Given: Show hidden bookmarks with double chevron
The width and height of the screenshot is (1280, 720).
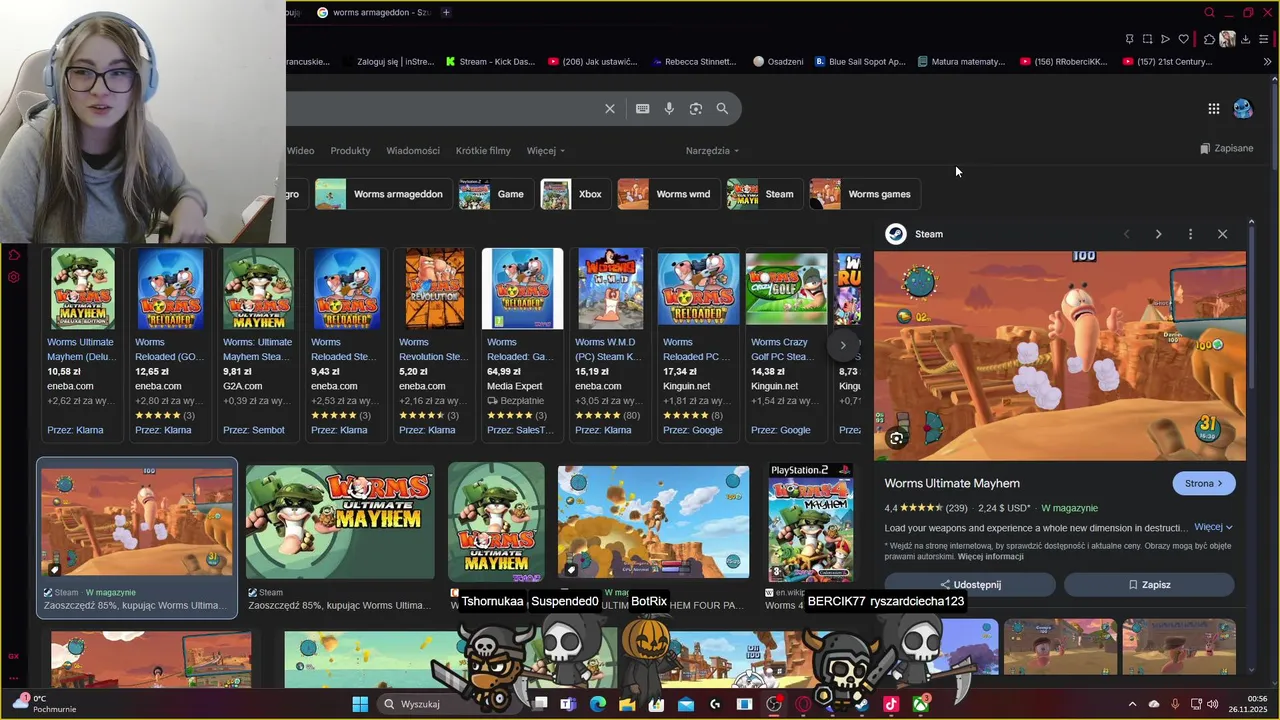Looking at the screenshot, I should (1267, 62).
